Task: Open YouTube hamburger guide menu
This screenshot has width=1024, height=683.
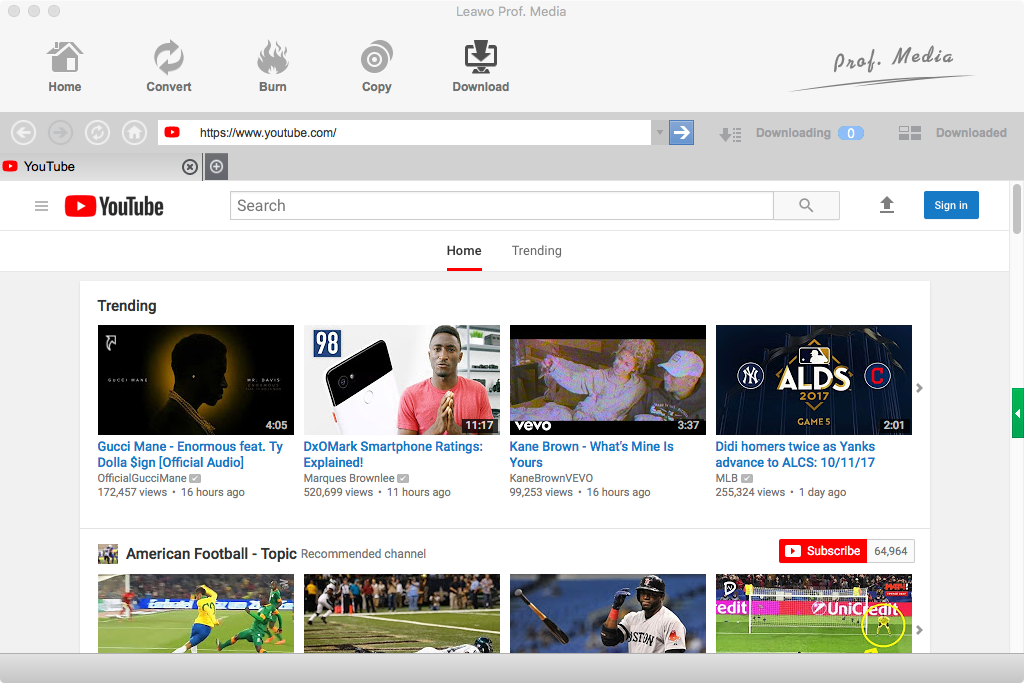Action: click(41, 206)
